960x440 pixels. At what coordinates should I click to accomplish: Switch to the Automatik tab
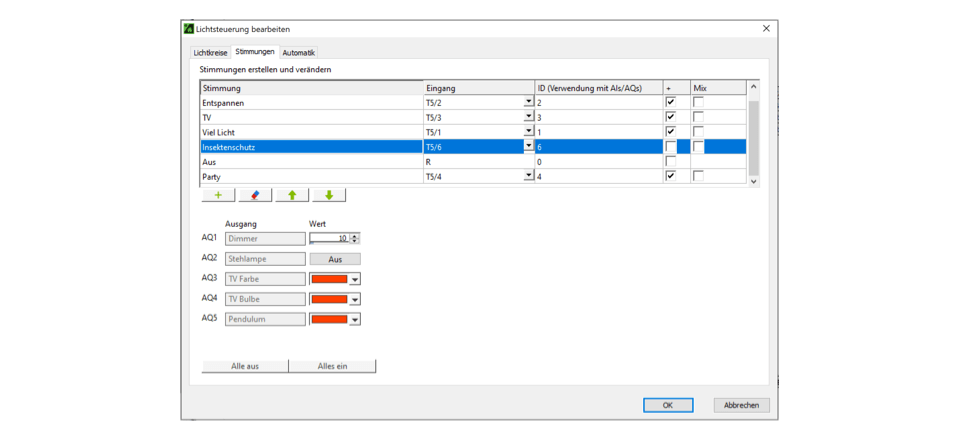click(x=298, y=52)
